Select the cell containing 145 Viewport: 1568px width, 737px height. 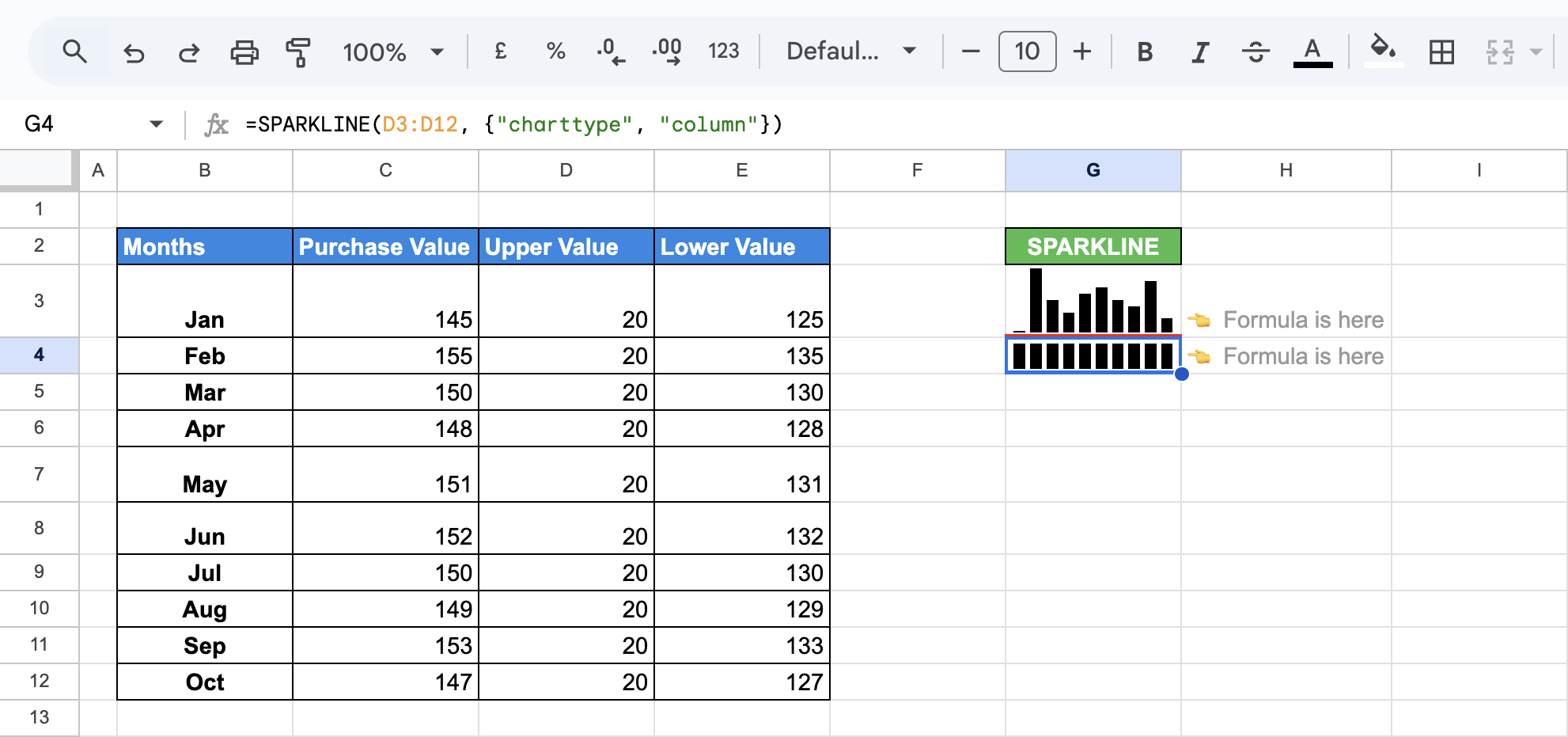(x=385, y=301)
